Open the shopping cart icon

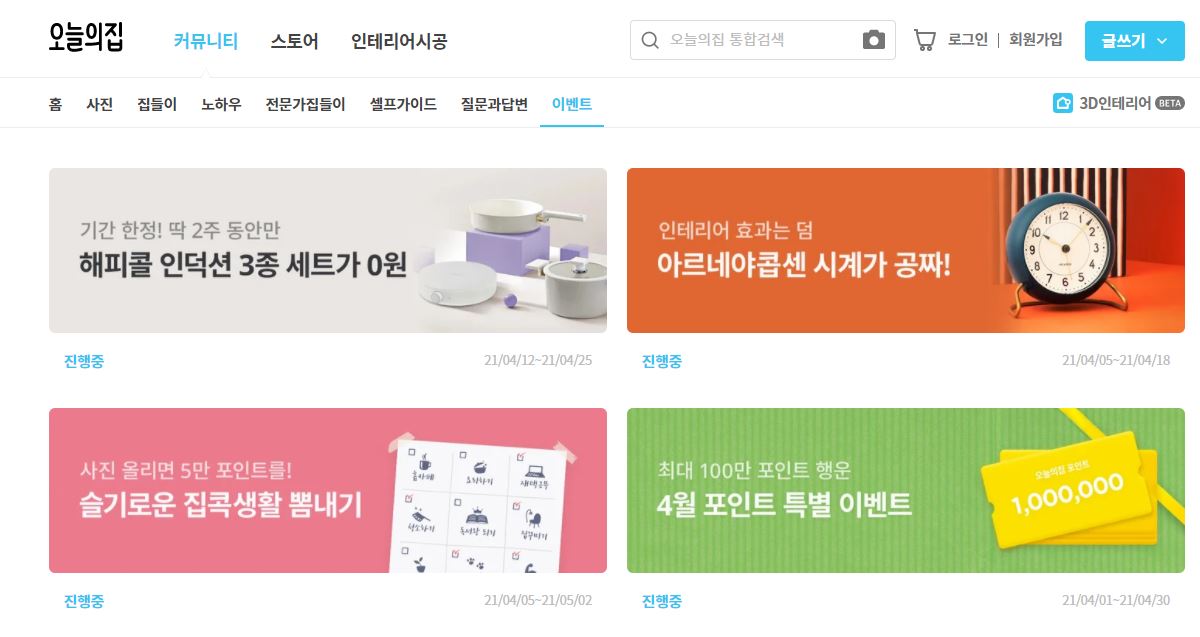(x=925, y=40)
